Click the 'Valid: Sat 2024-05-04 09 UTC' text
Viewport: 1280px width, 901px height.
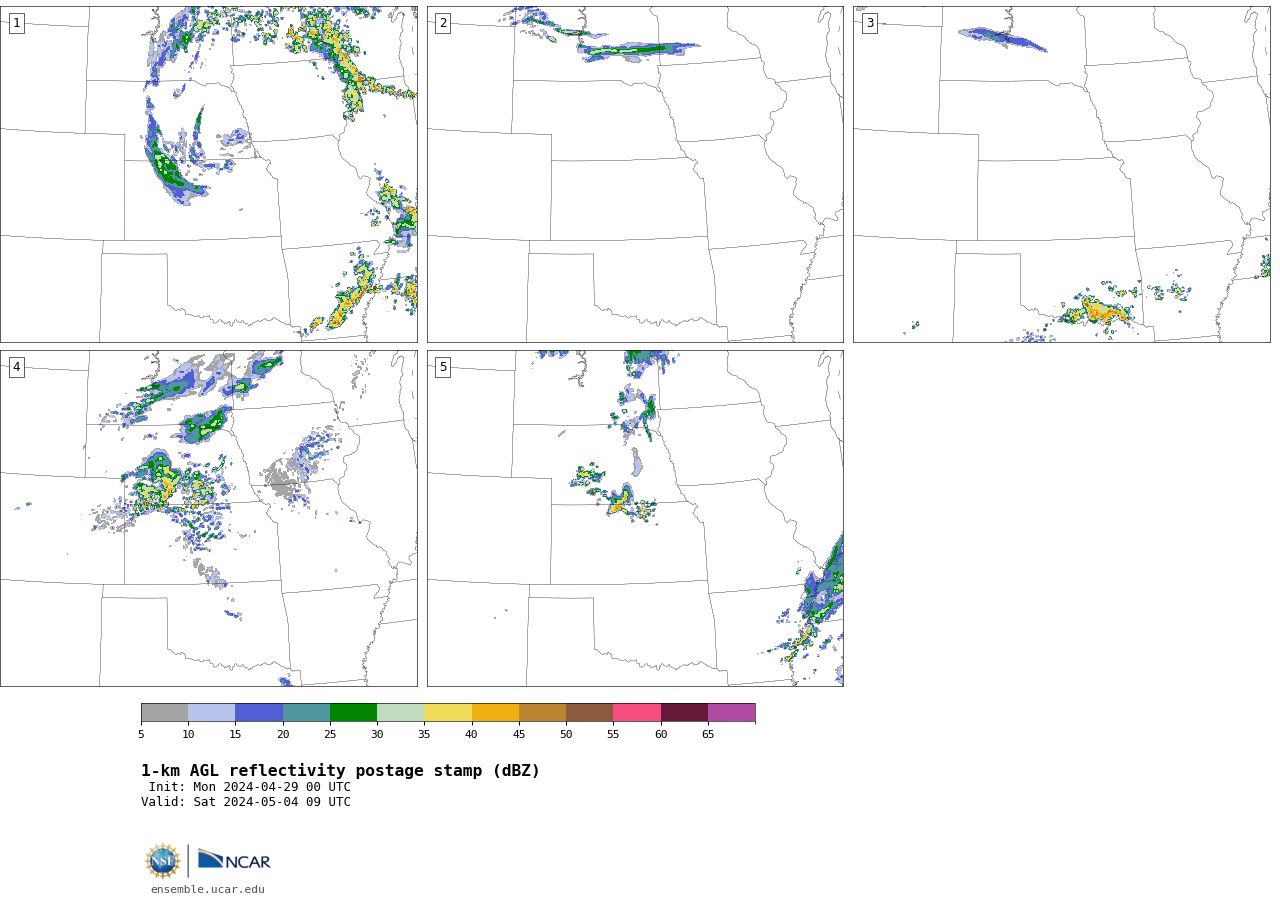tap(246, 802)
